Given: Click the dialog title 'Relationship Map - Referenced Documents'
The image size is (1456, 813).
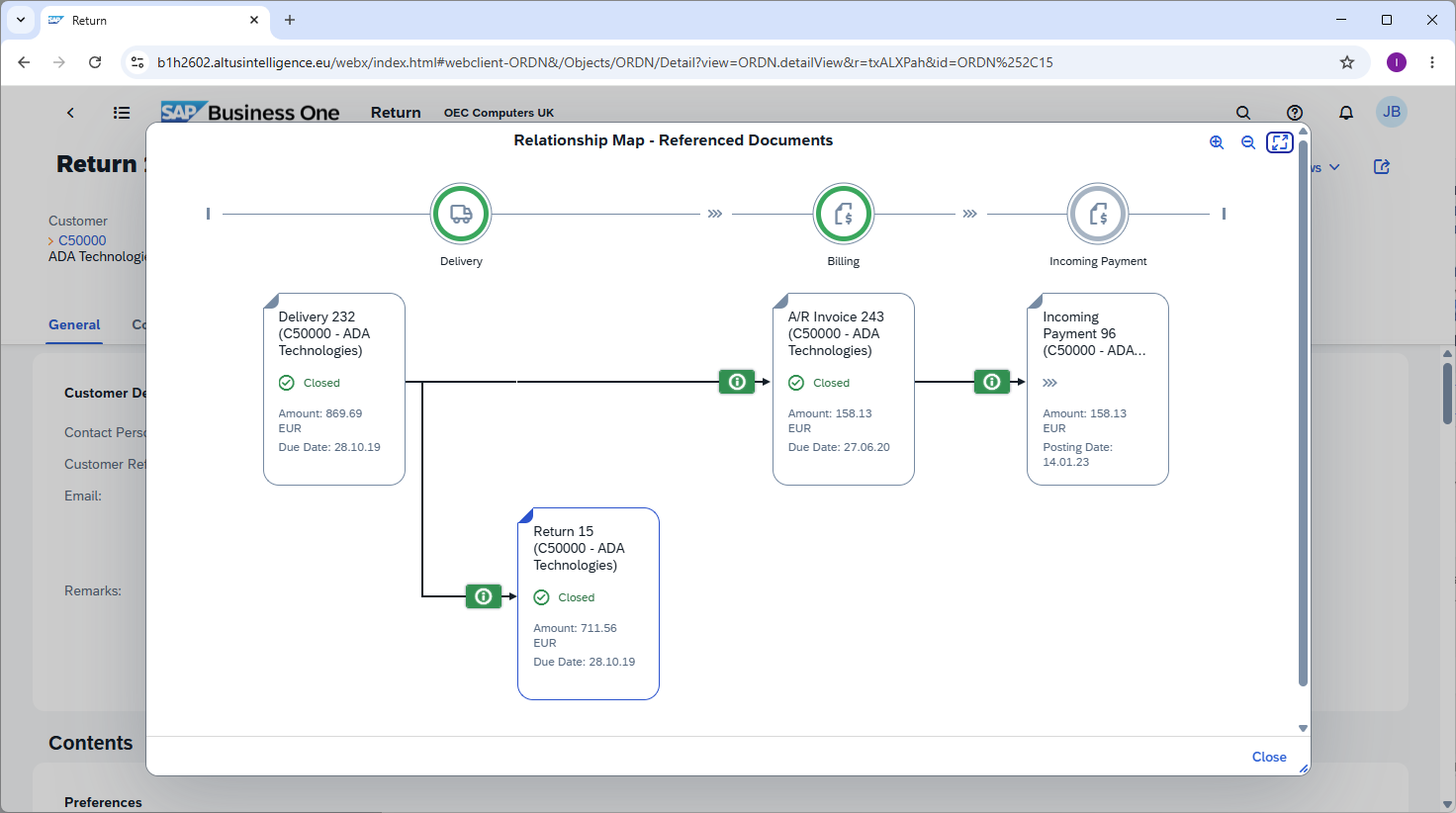Looking at the screenshot, I should click(x=674, y=140).
